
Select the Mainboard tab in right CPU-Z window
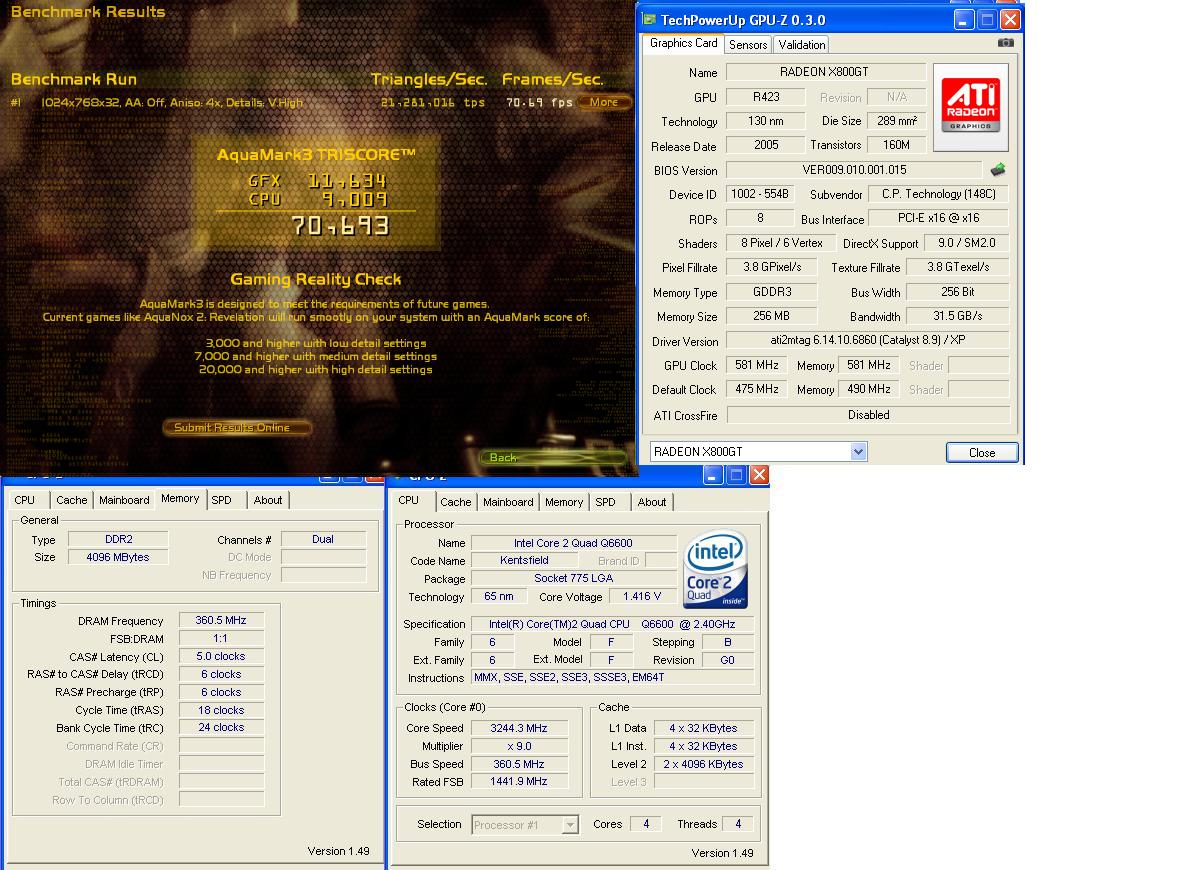pos(509,502)
